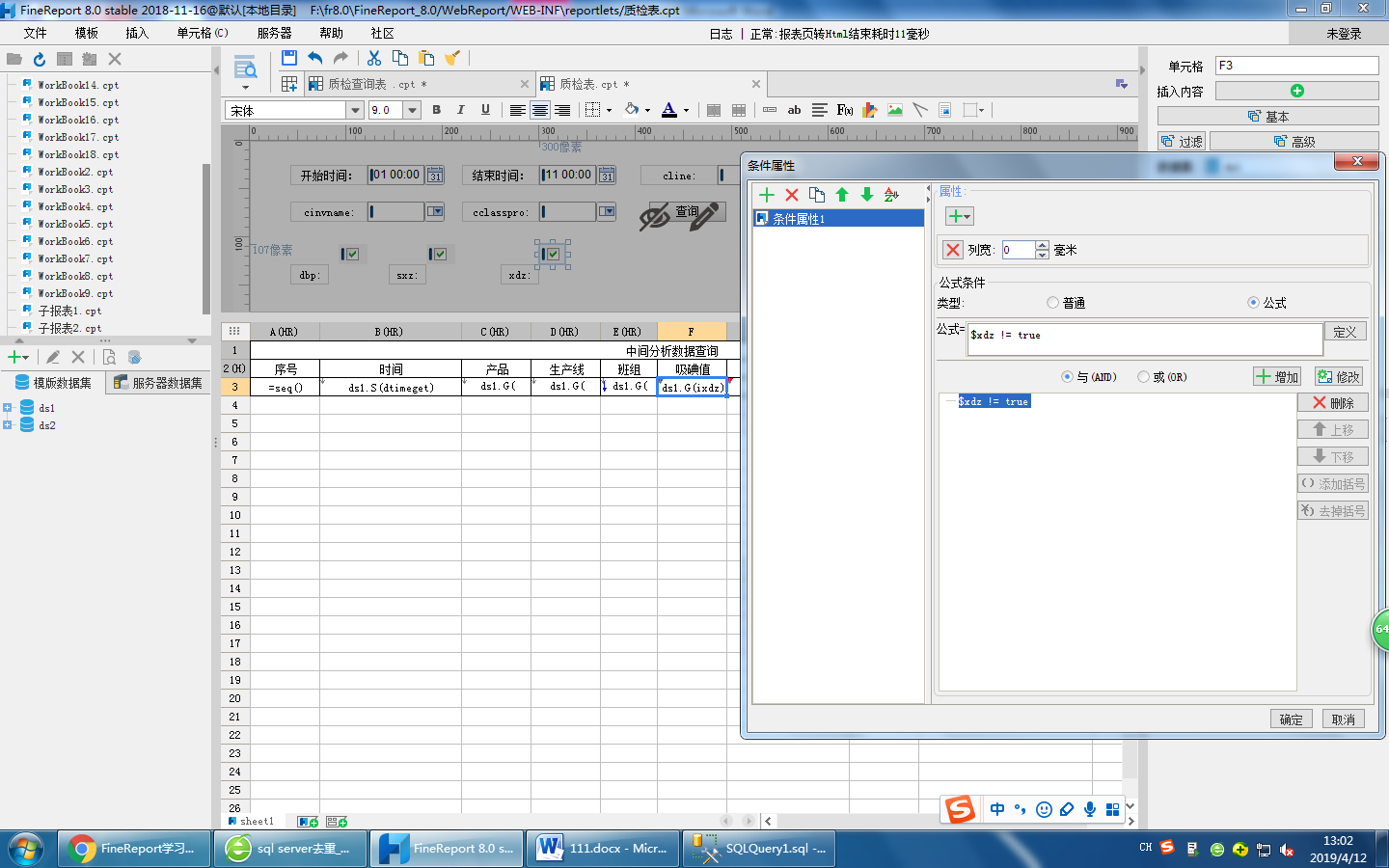Click the formula text field with $xdz != true
1389x868 pixels.
(1145, 339)
